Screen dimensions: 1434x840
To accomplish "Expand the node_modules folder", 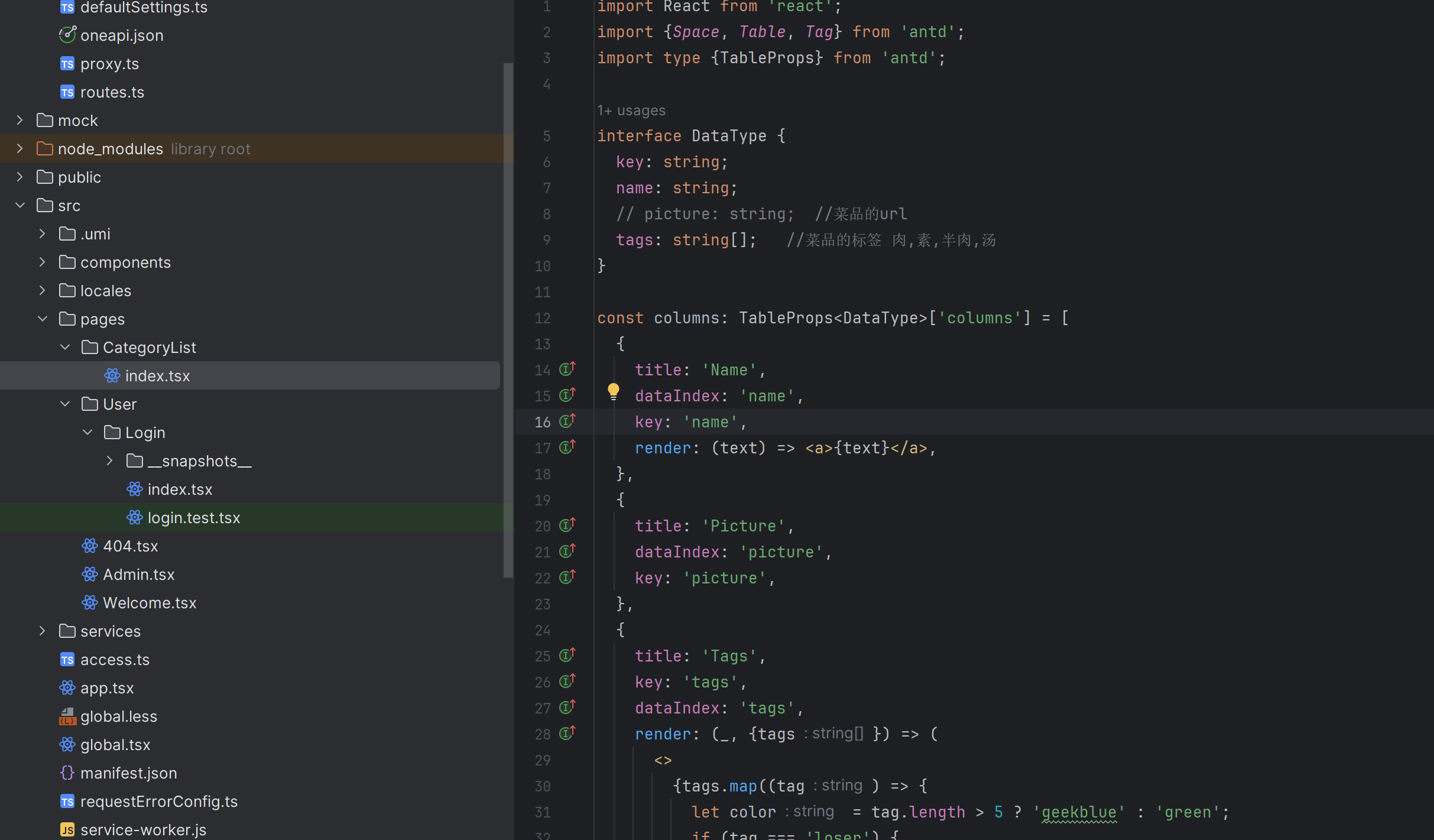I will click(20, 149).
